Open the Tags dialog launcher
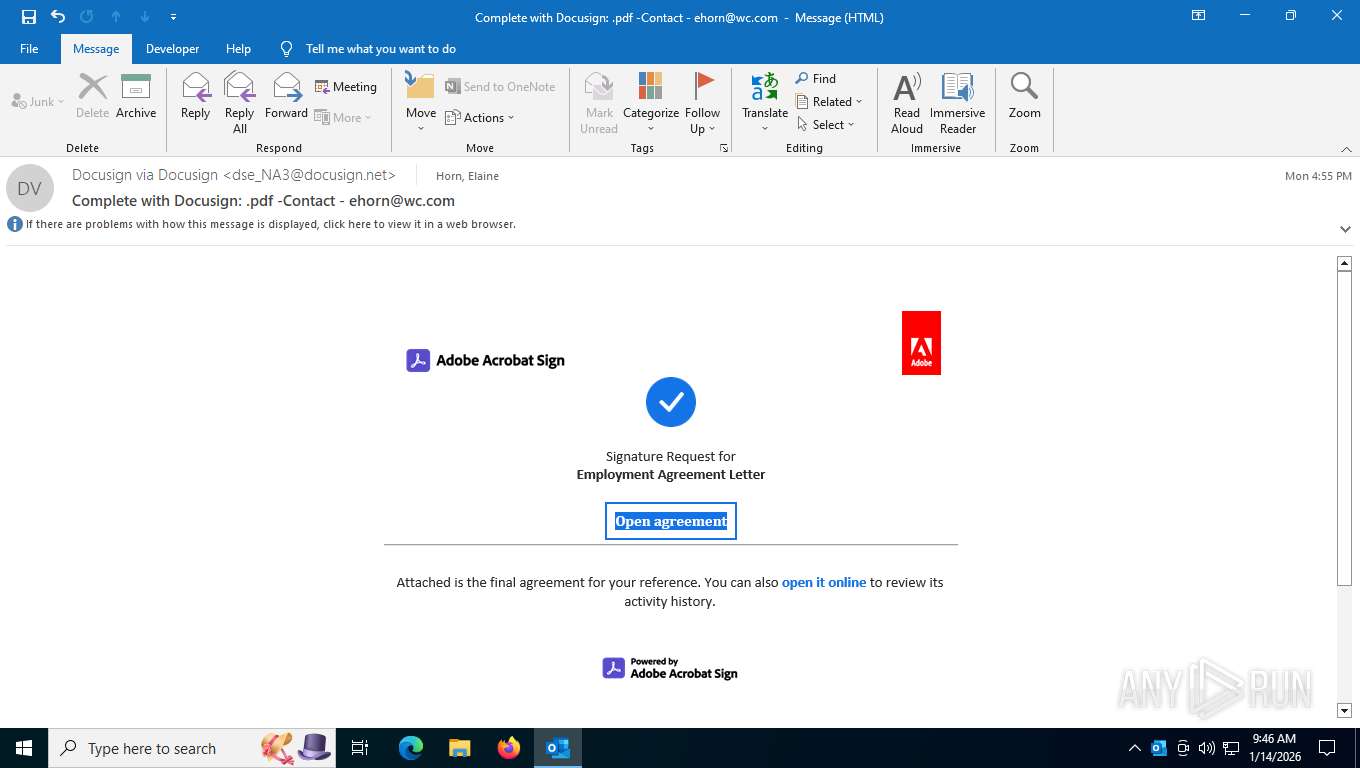The height and width of the screenshot is (768, 1360). tap(723, 148)
